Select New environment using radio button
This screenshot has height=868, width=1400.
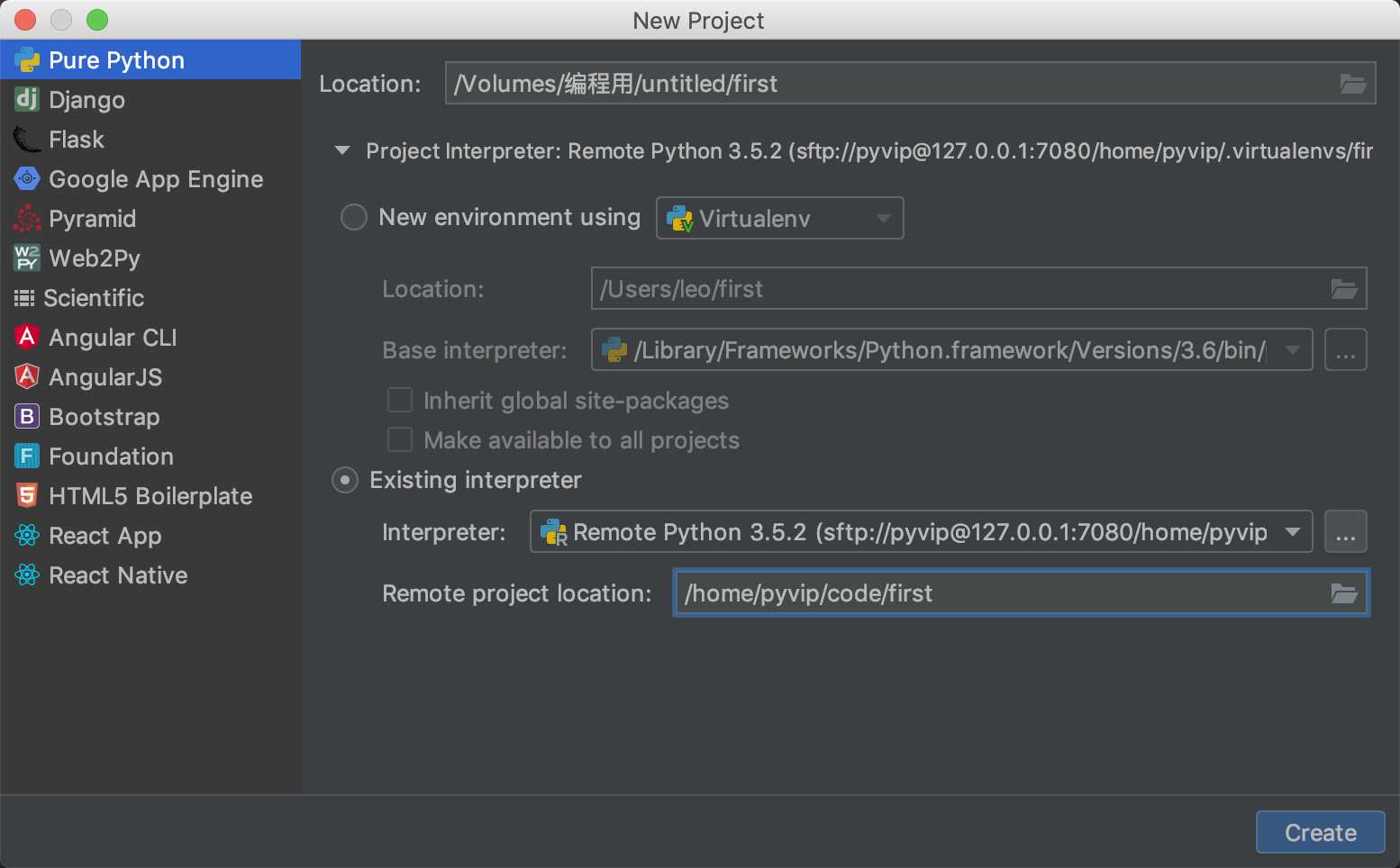(353, 217)
